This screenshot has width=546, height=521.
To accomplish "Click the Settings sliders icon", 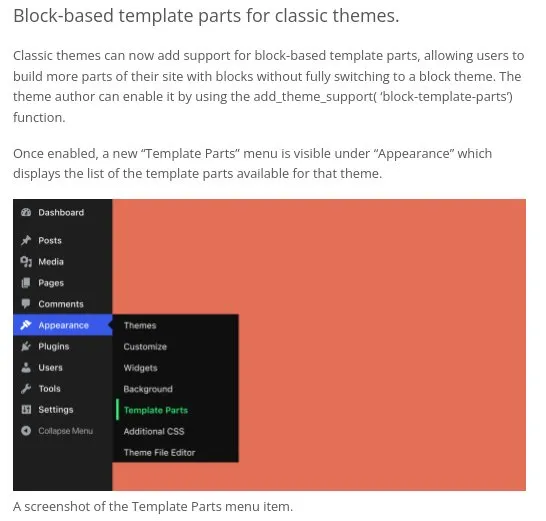I will coord(26,410).
